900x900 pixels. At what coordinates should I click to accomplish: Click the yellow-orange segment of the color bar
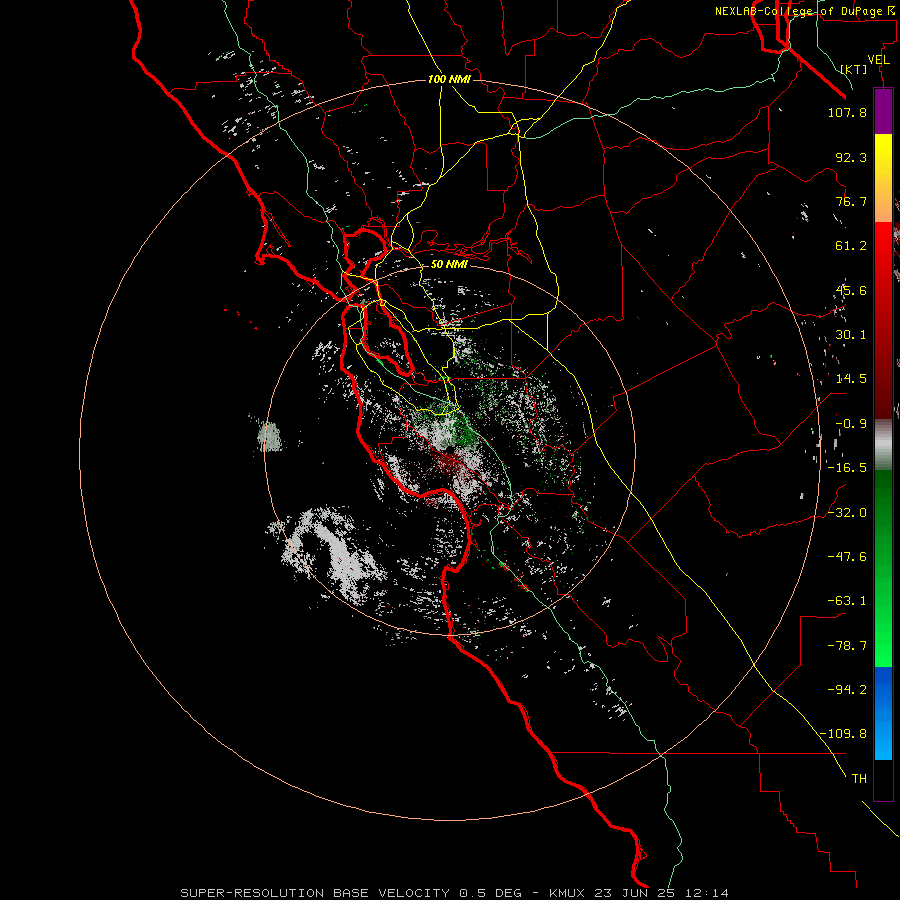coord(883,178)
